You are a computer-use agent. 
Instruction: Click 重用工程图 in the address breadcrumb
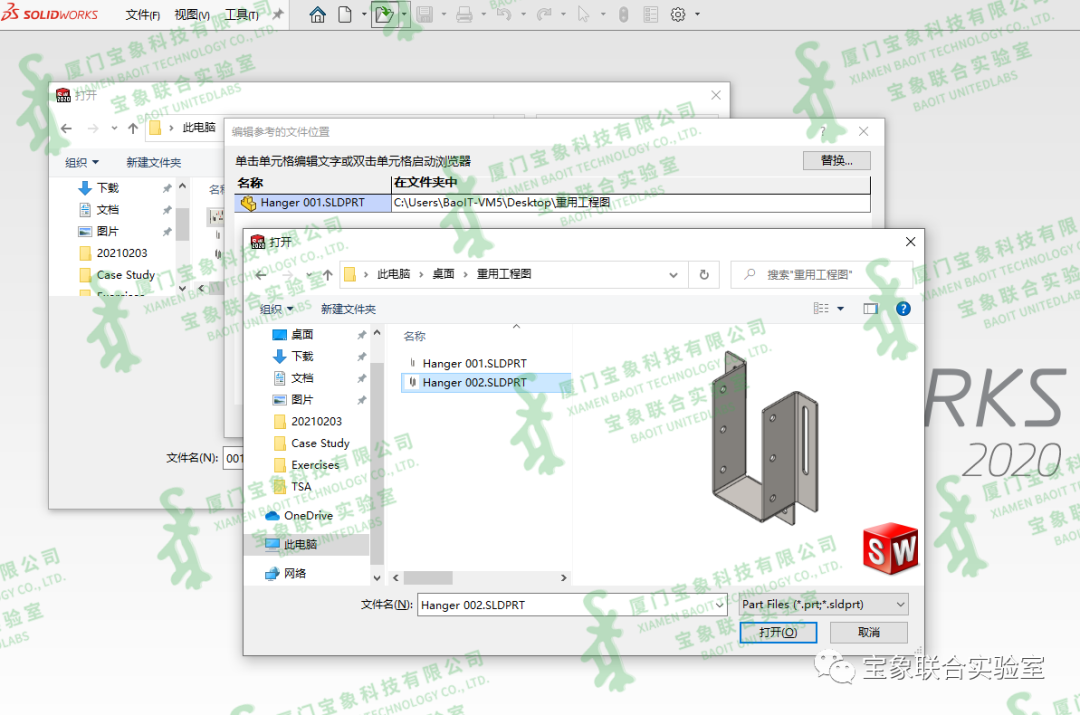tap(503, 274)
